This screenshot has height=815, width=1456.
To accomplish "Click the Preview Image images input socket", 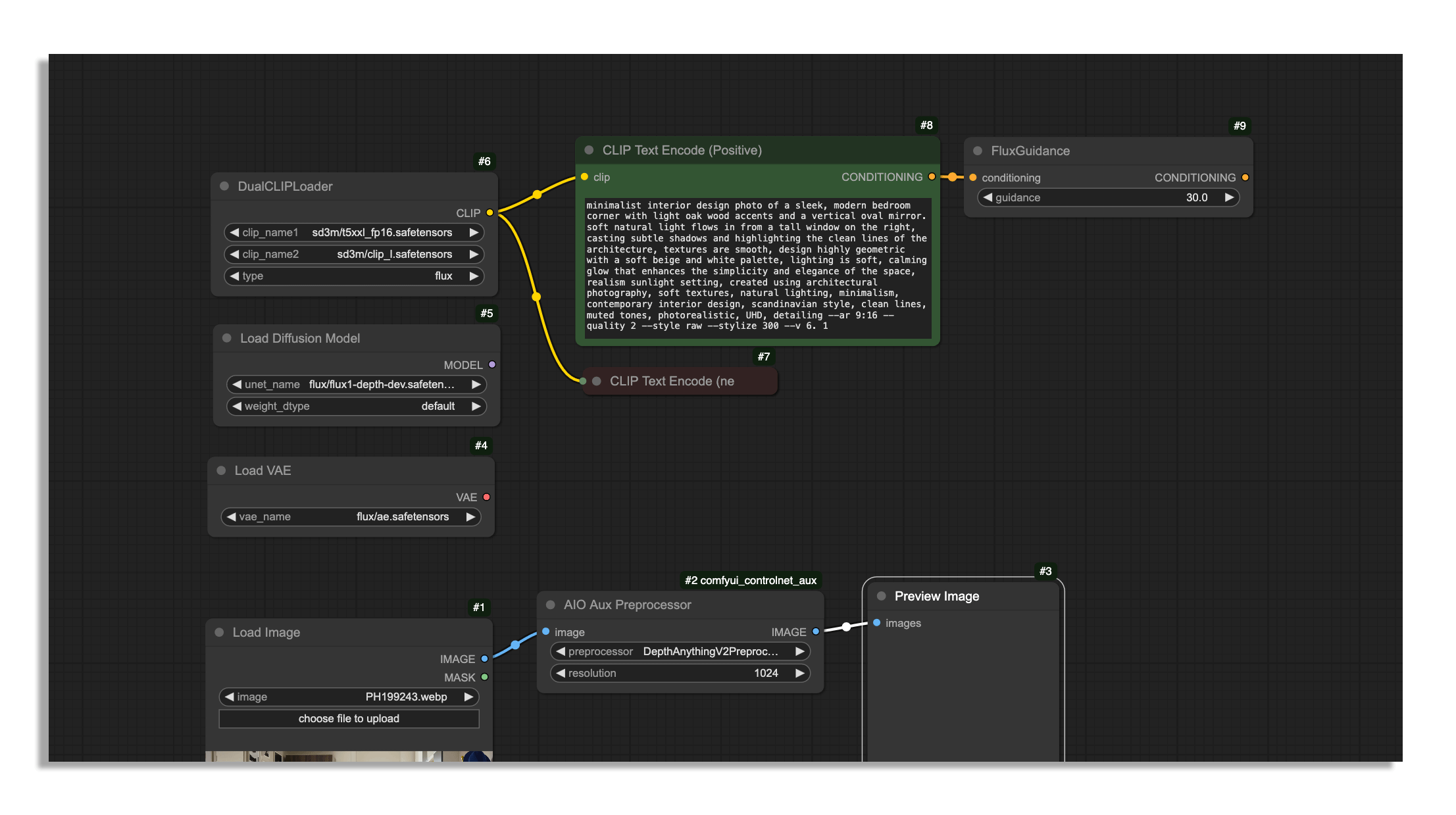I will coord(877,622).
